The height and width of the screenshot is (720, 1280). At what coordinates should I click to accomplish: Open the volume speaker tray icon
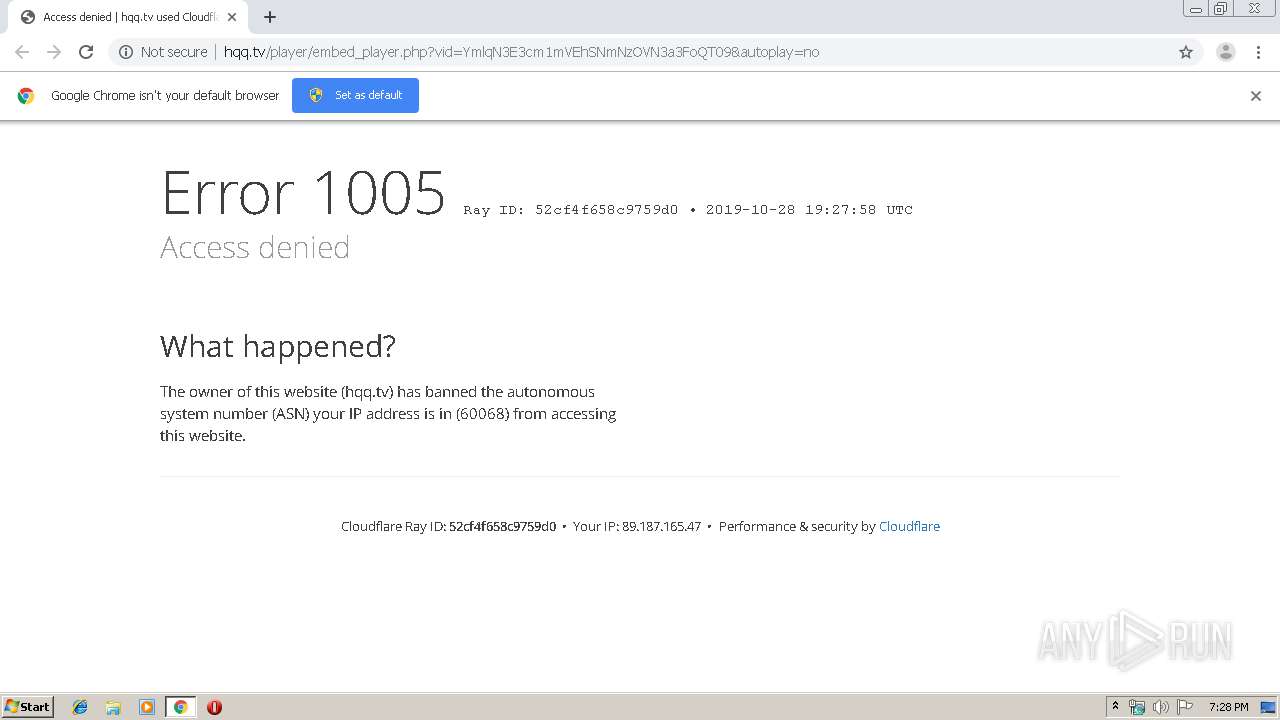pos(1161,707)
